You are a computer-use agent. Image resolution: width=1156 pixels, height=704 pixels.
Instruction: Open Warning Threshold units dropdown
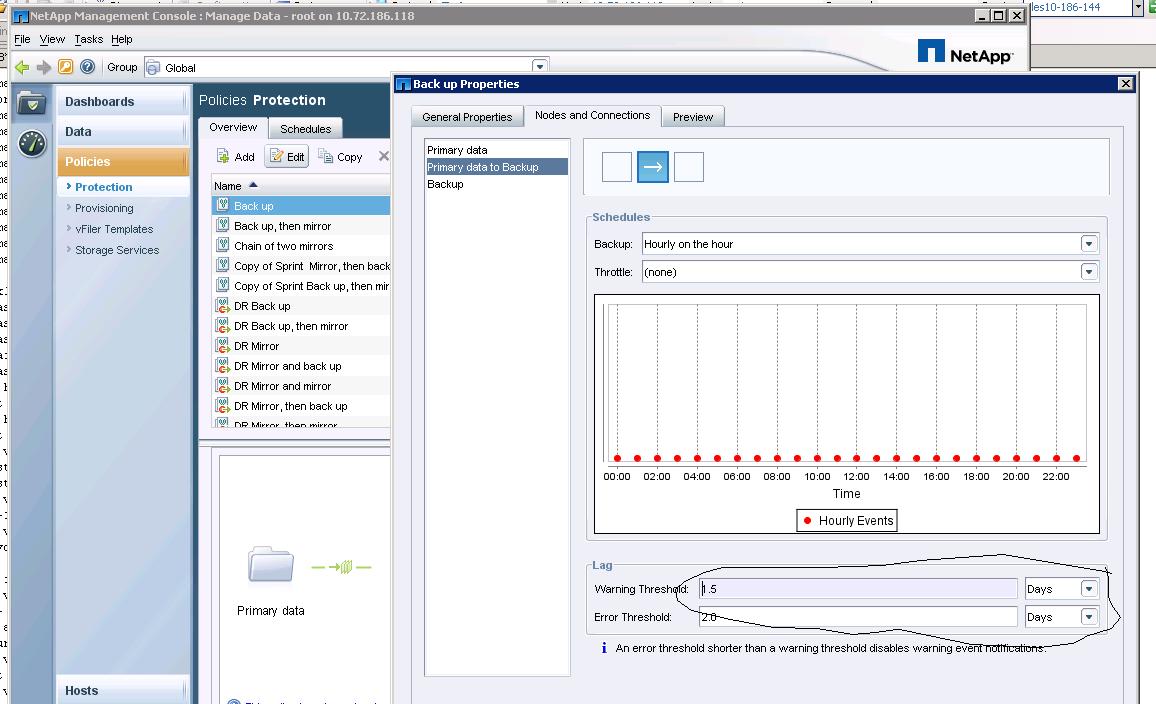1089,589
